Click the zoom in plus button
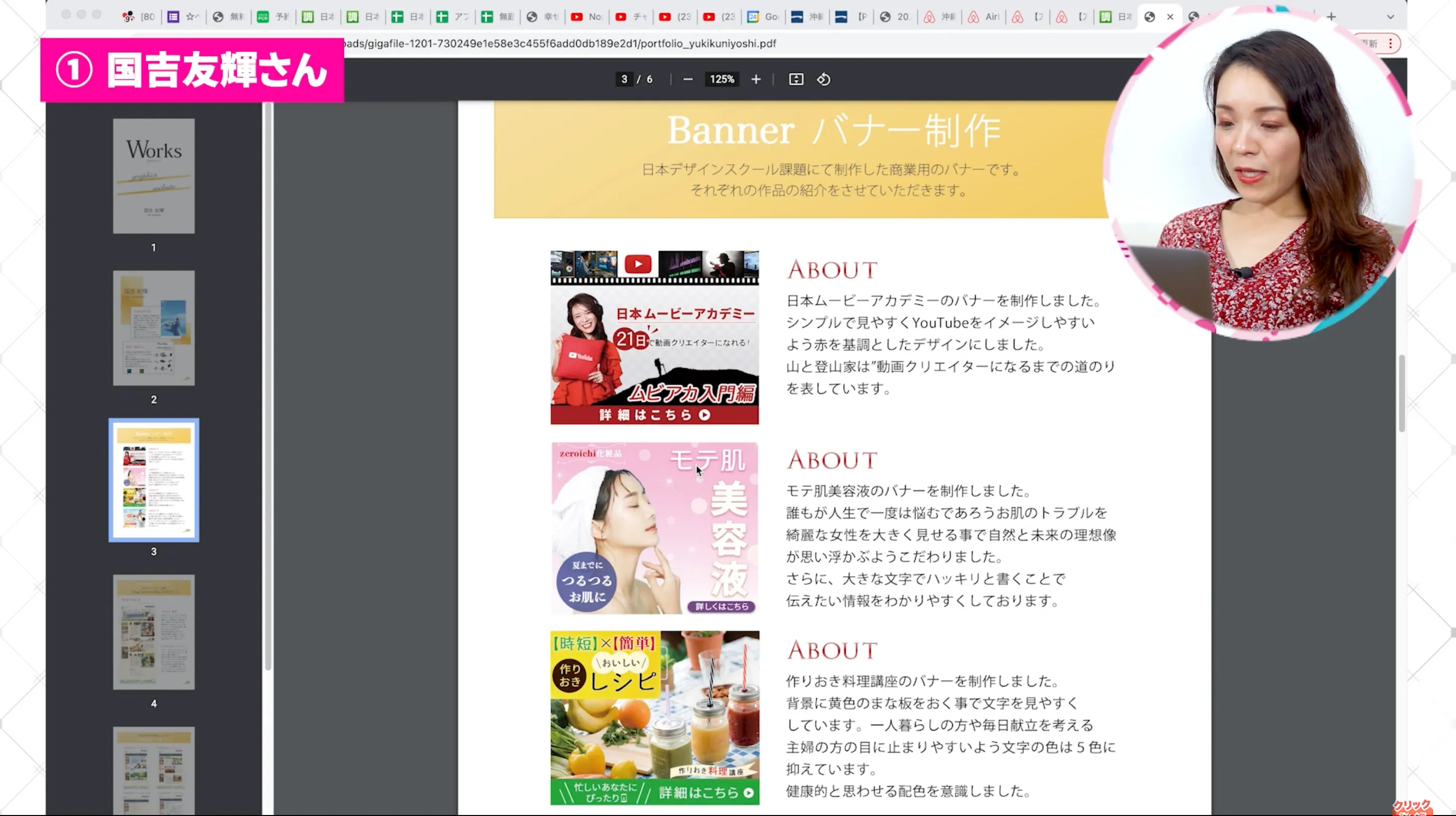This screenshot has height=816, width=1456. [756, 79]
